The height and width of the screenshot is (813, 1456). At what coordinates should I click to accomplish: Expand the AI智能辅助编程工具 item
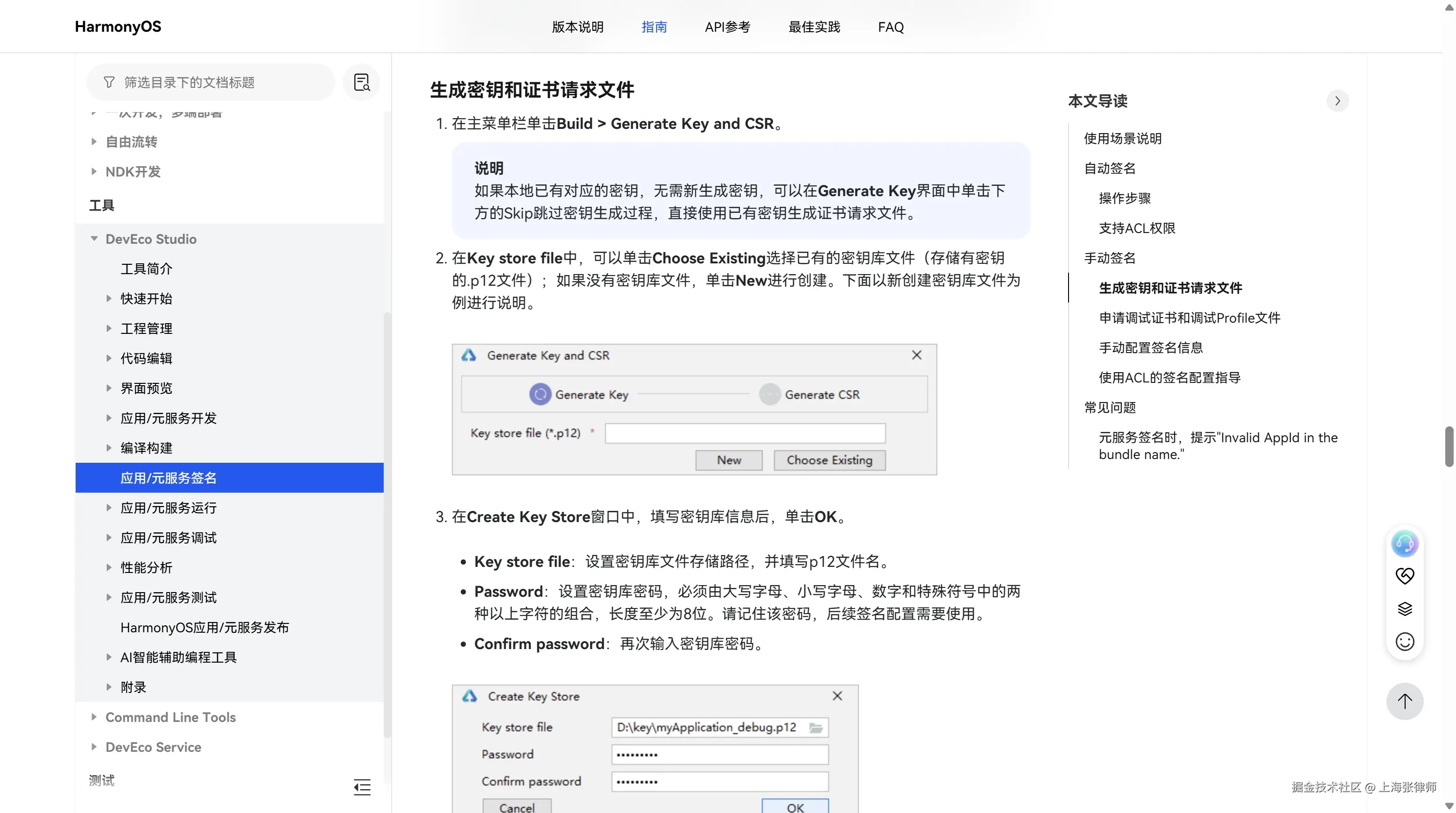coord(109,657)
